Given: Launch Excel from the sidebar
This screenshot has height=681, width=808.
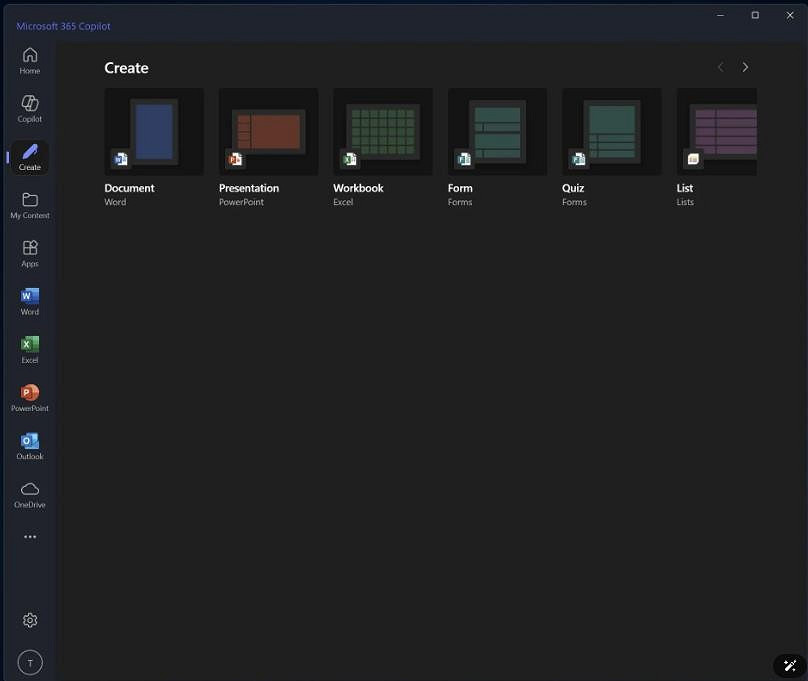Looking at the screenshot, I should click(x=29, y=348).
